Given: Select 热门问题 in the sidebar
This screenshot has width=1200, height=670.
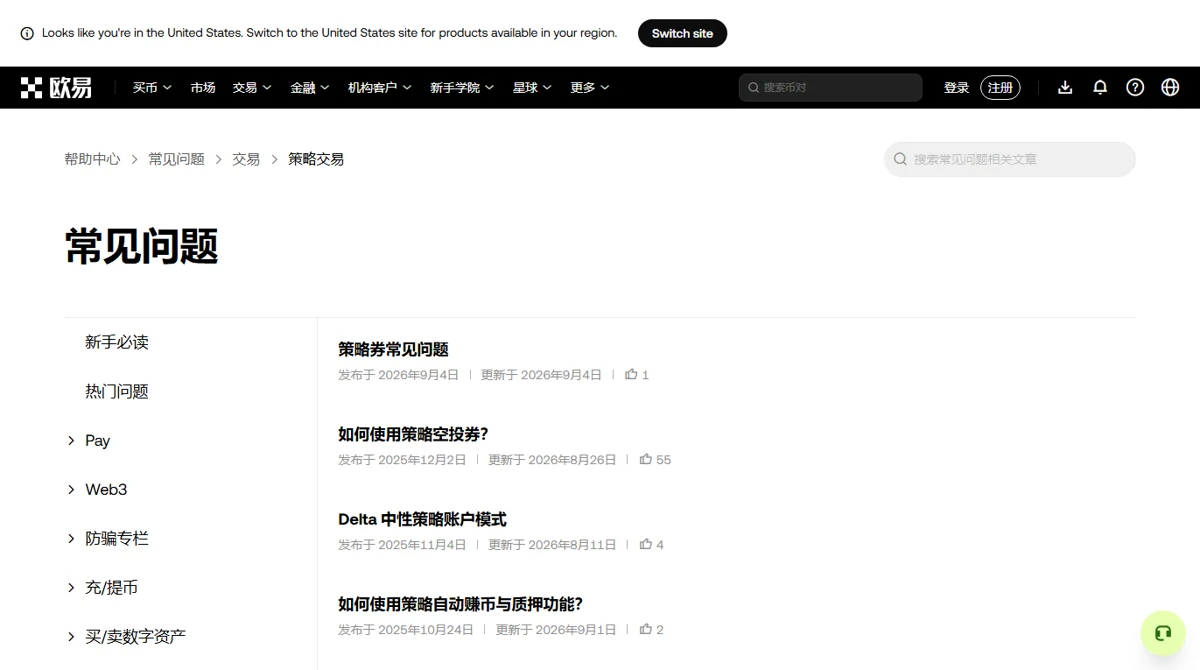Looking at the screenshot, I should [117, 392].
